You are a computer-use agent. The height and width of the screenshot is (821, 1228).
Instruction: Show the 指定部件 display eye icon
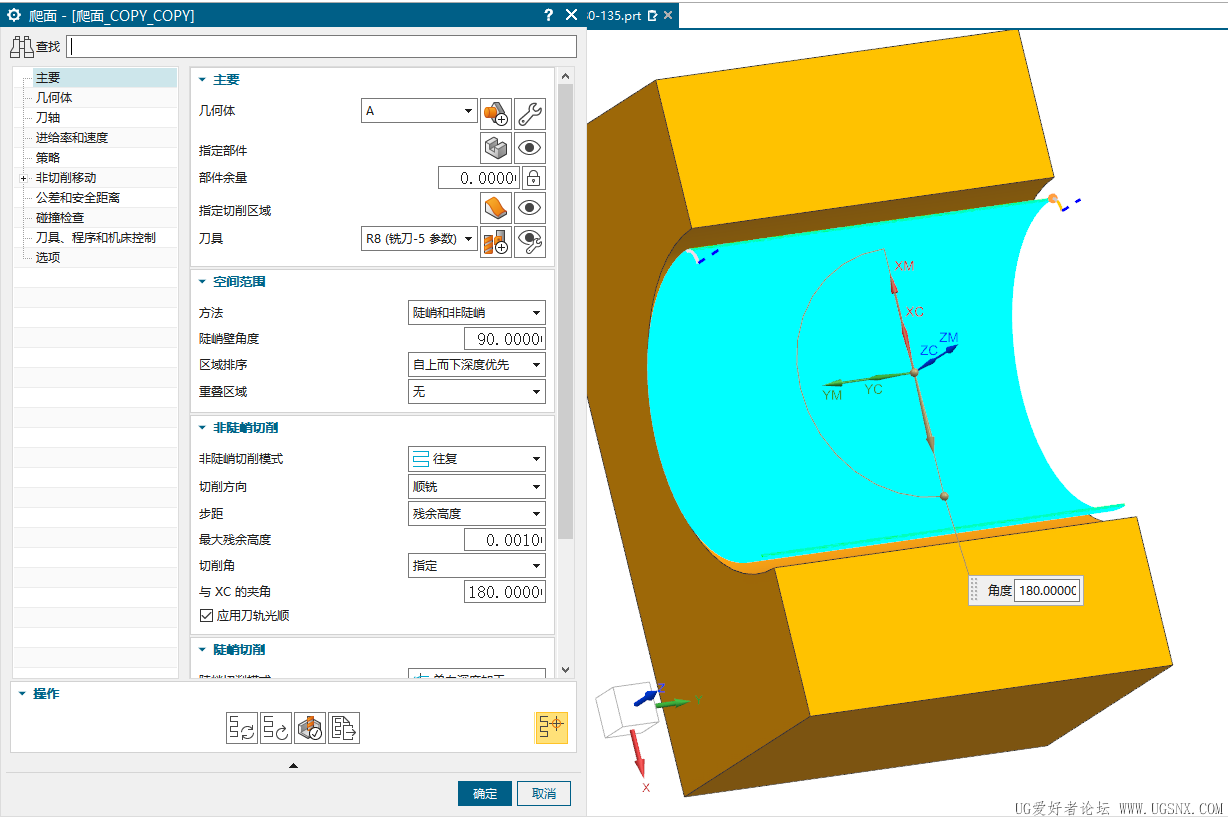click(531, 148)
